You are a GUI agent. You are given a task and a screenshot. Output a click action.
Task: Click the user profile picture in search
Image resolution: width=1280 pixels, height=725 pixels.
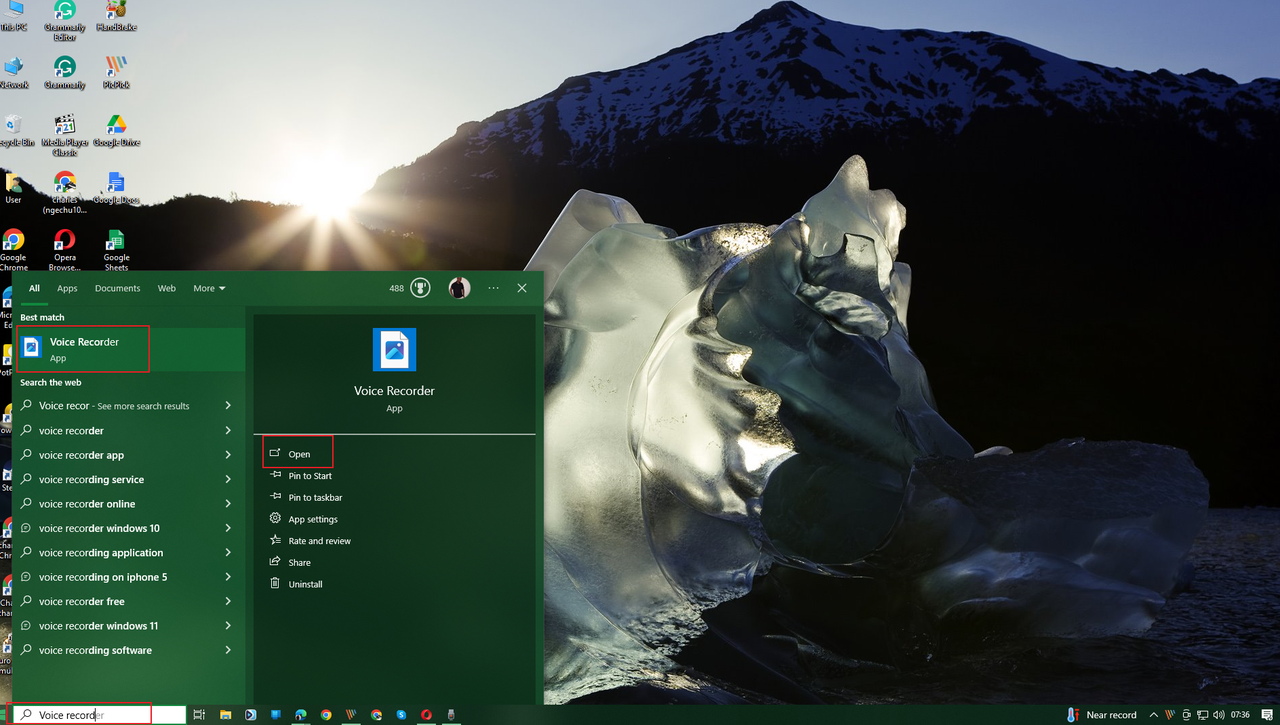(459, 288)
